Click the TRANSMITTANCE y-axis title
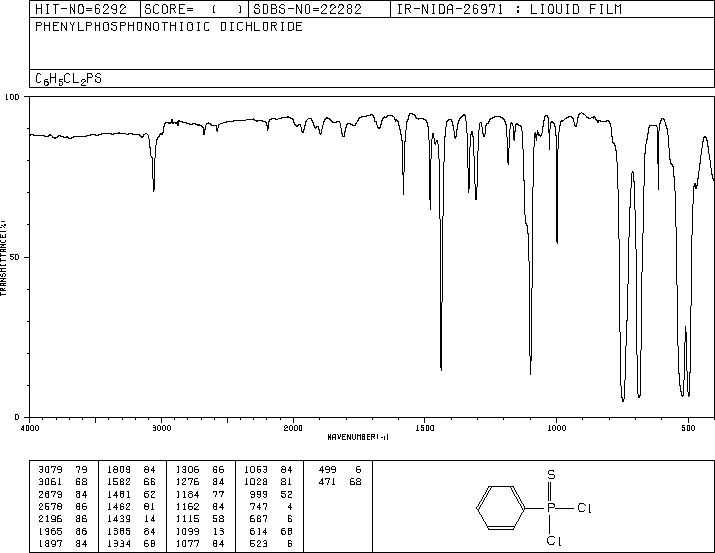Viewport: 715px width, 553px height. coord(3,258)
